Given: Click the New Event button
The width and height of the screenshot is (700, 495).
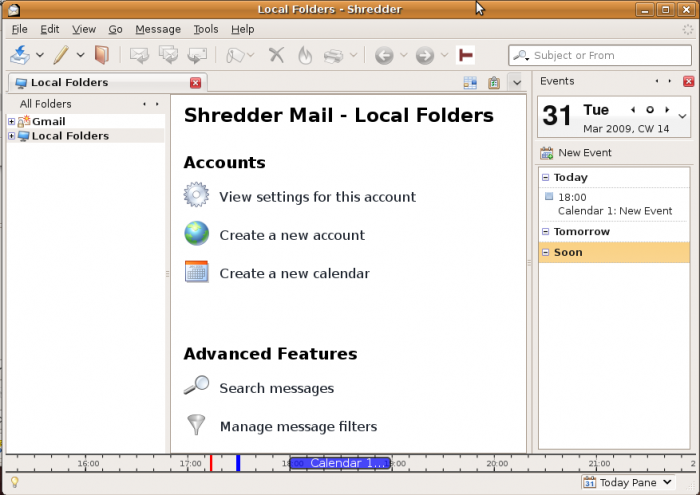Looking at the screenshot, I should pyautogui.click(x=575, y=153).
